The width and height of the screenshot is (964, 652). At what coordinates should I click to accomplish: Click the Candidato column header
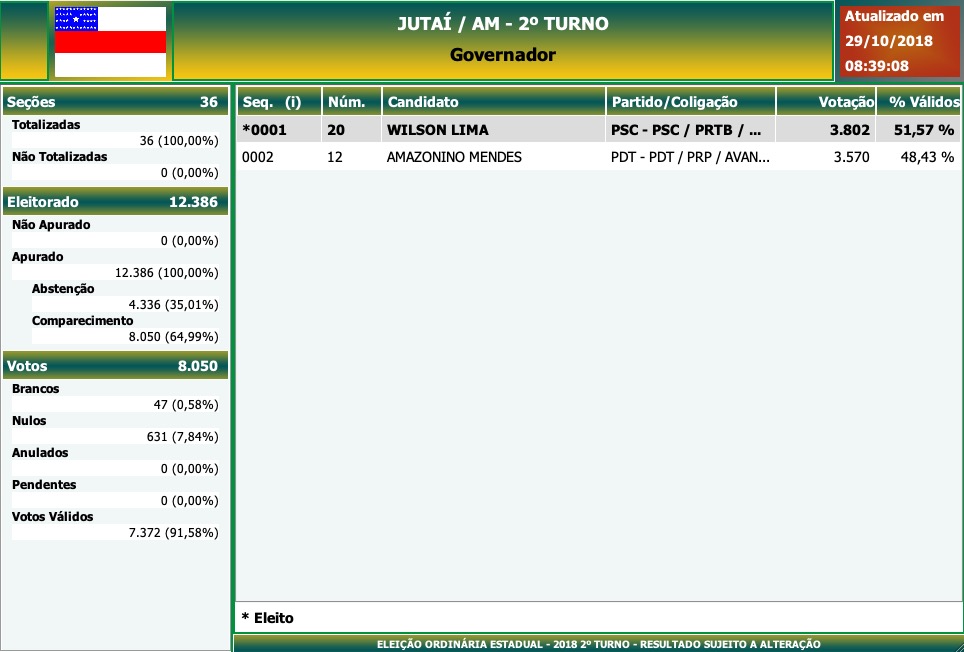(493, 102)
